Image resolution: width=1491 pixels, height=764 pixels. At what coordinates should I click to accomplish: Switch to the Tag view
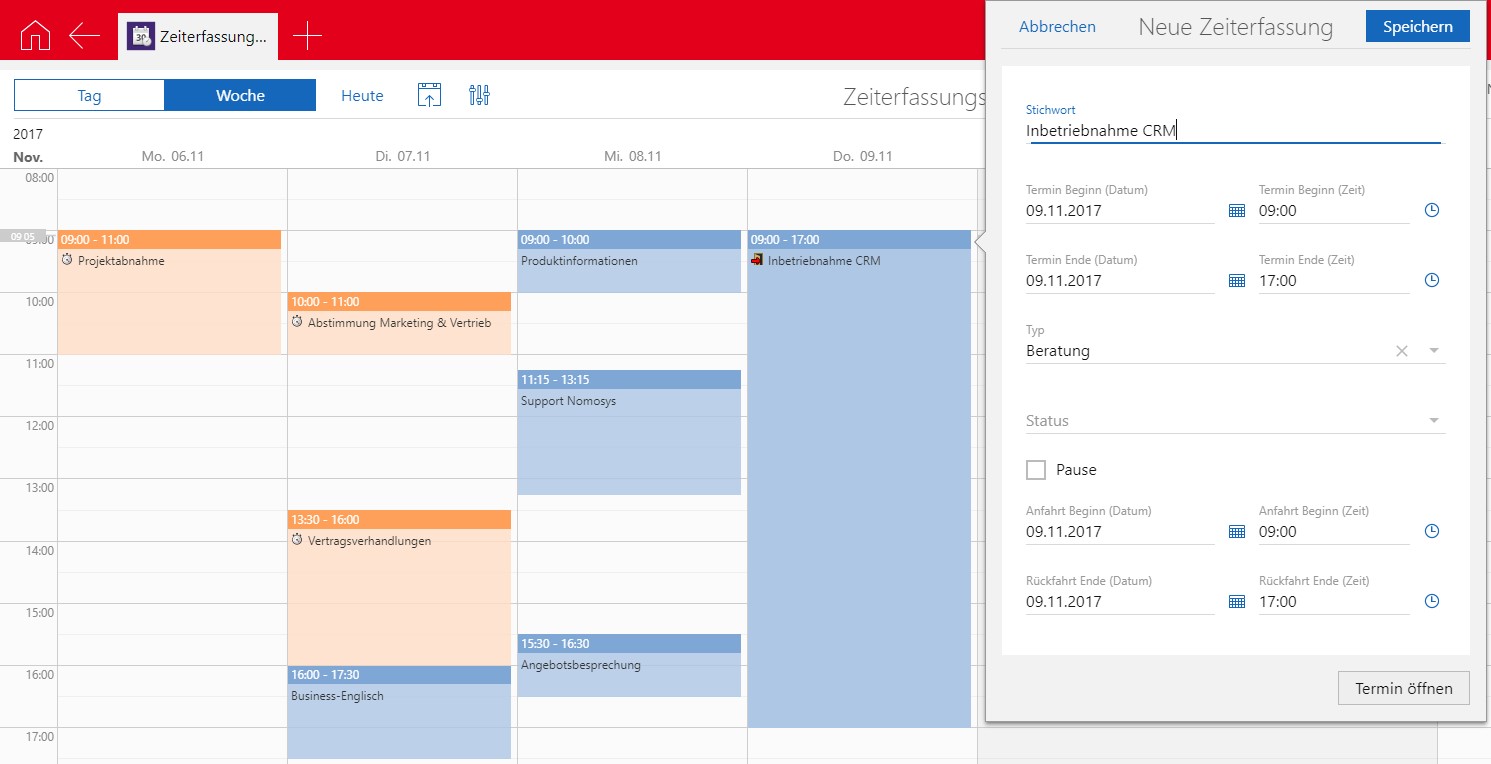[x=89, y=96]
